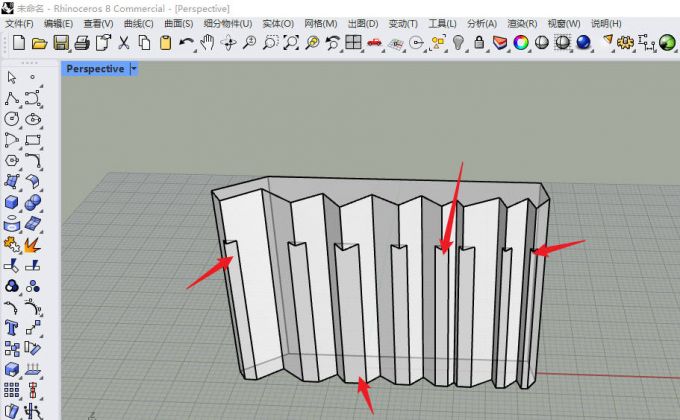Click the explode tool icon
The height and width of the screenshot is (420, 680).
coord(33,244)
